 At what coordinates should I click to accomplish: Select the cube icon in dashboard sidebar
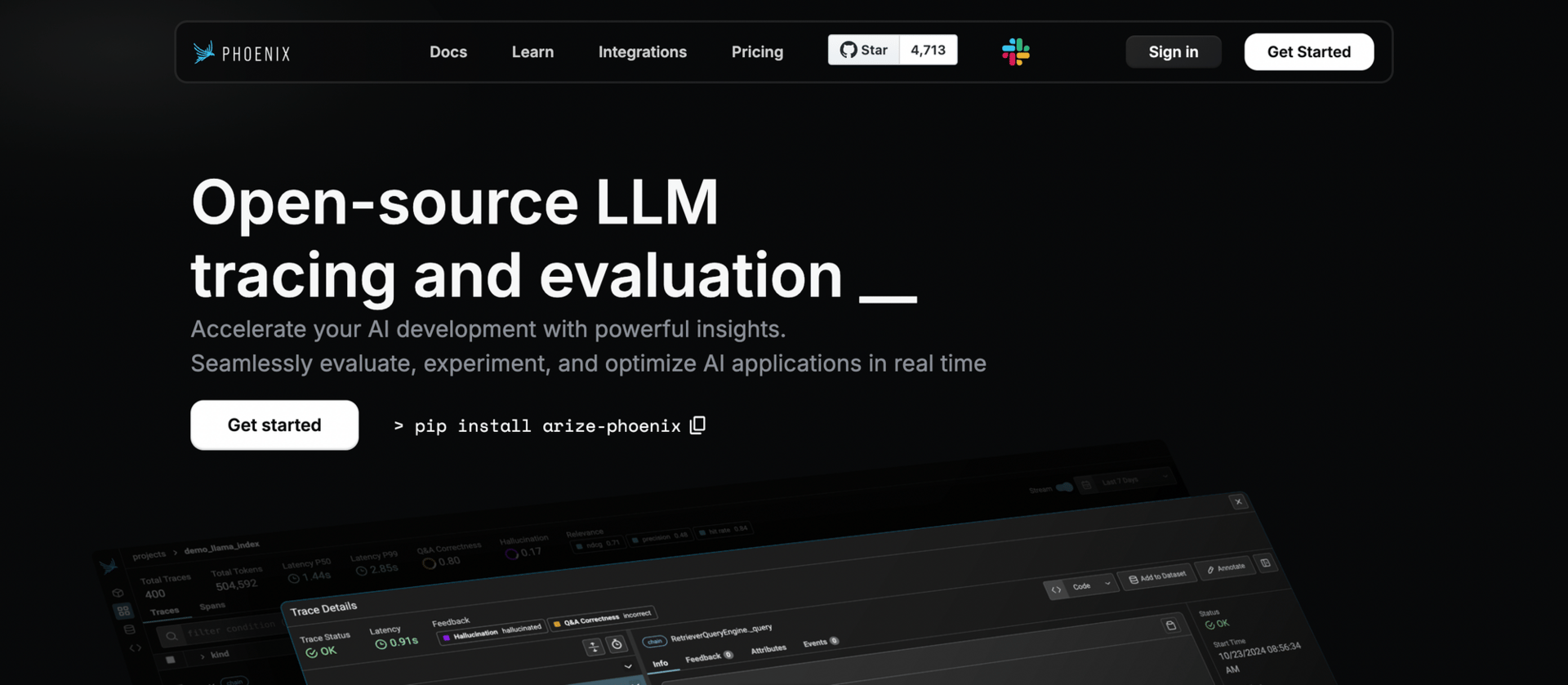(118, 593)
